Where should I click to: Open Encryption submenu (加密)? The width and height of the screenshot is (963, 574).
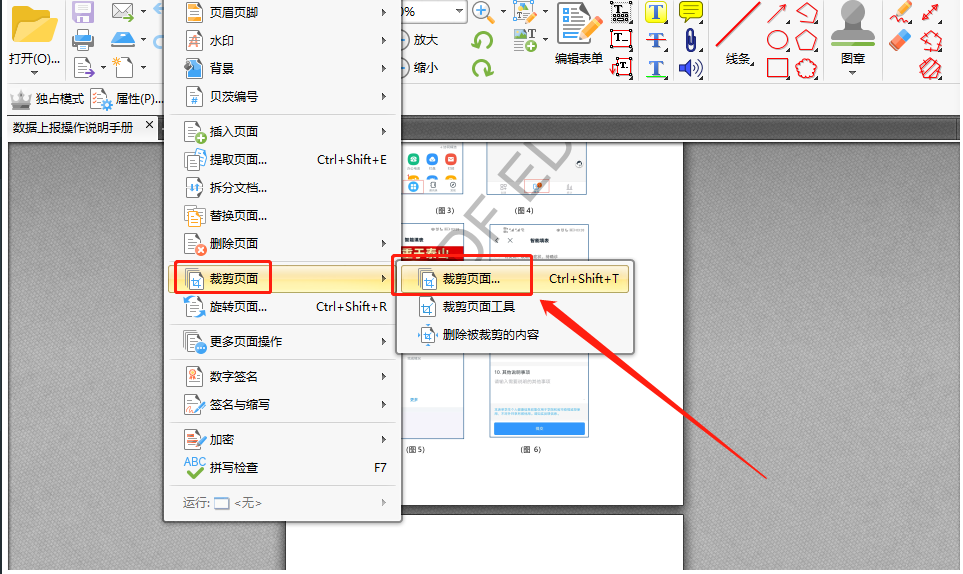pos(285,440)
